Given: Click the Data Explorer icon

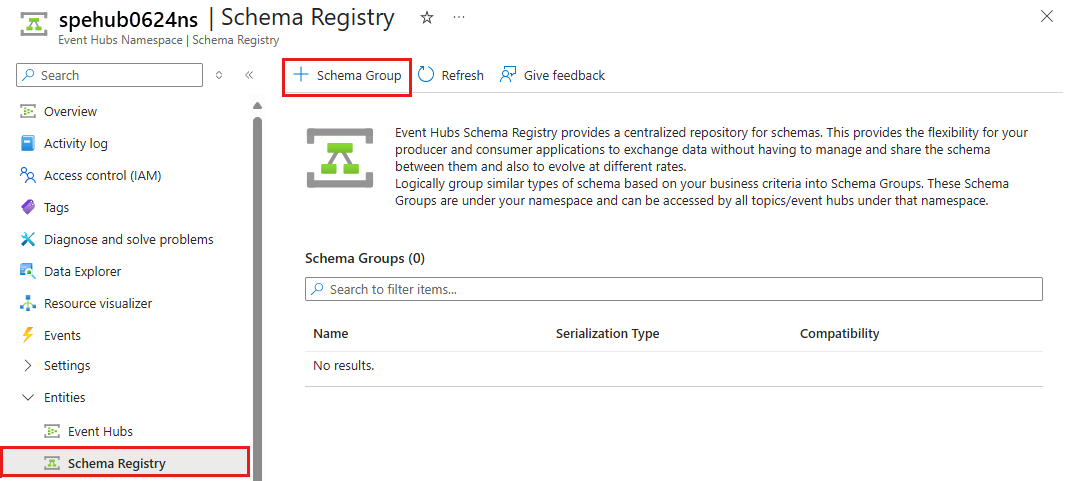Looking at the screenshot, I should click(x=28, y=271).
